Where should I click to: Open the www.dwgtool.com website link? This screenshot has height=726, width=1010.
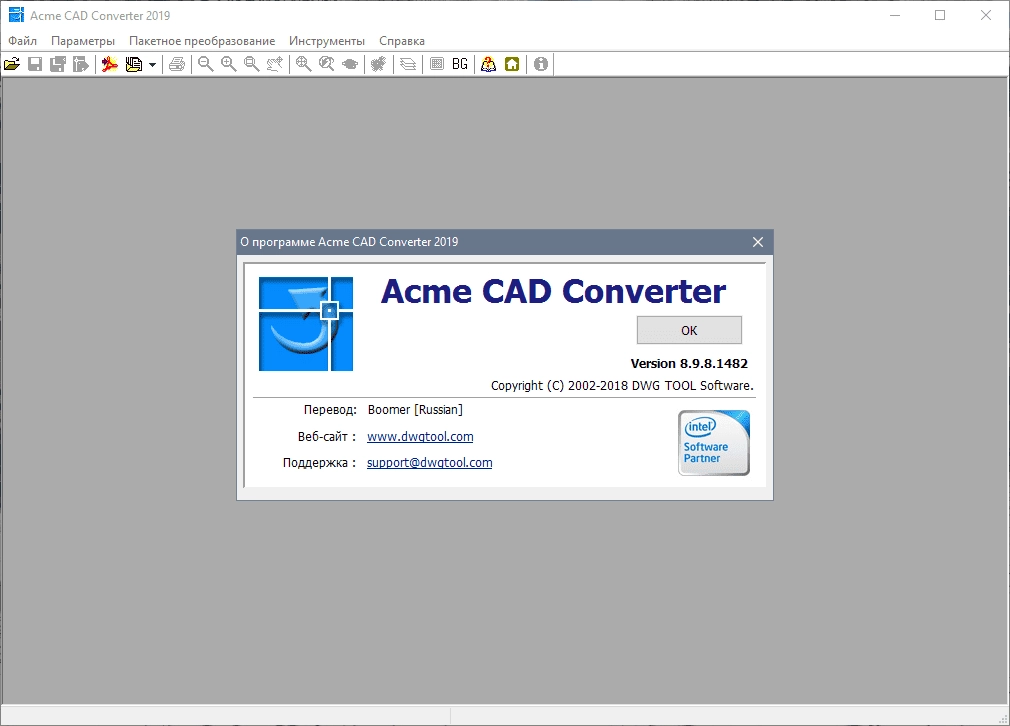coord(420,436)
